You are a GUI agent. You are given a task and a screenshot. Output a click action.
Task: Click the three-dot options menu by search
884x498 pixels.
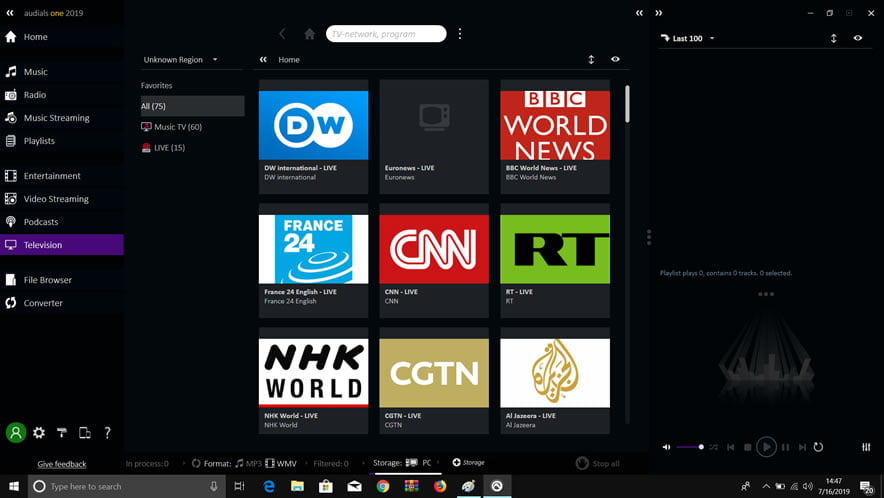click(460, 34)
